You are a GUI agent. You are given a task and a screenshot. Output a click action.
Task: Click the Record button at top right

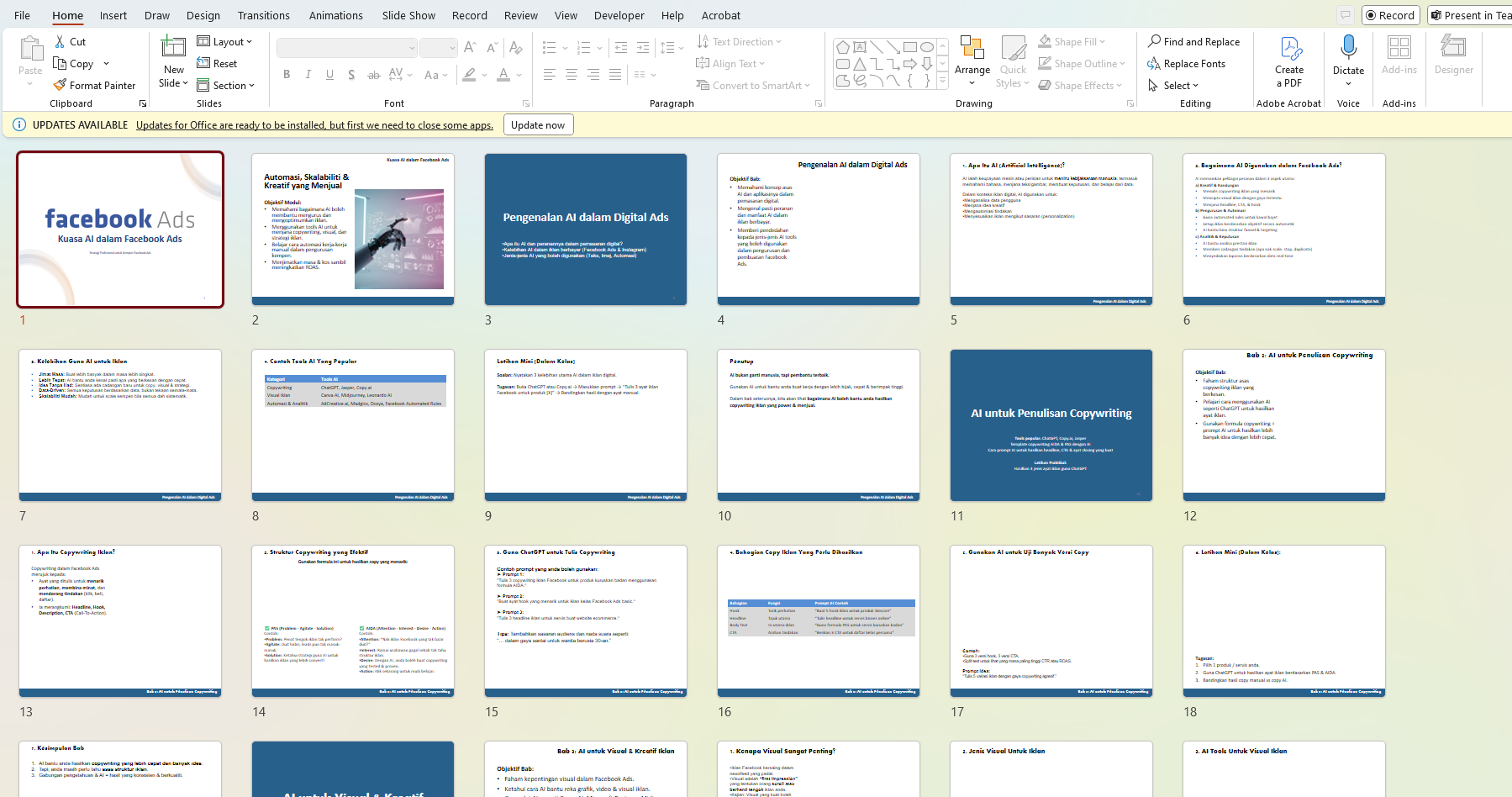click(x=1391, y=15)
